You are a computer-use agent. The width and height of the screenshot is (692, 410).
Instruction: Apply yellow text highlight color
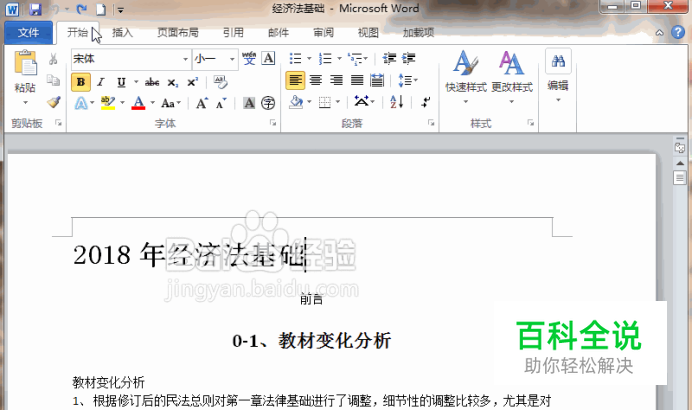[108, 103]
